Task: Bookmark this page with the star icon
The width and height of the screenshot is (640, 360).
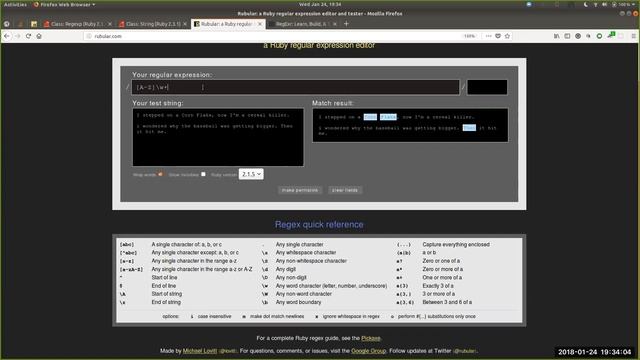Action: pyautogui.click(x=507, y=36)
